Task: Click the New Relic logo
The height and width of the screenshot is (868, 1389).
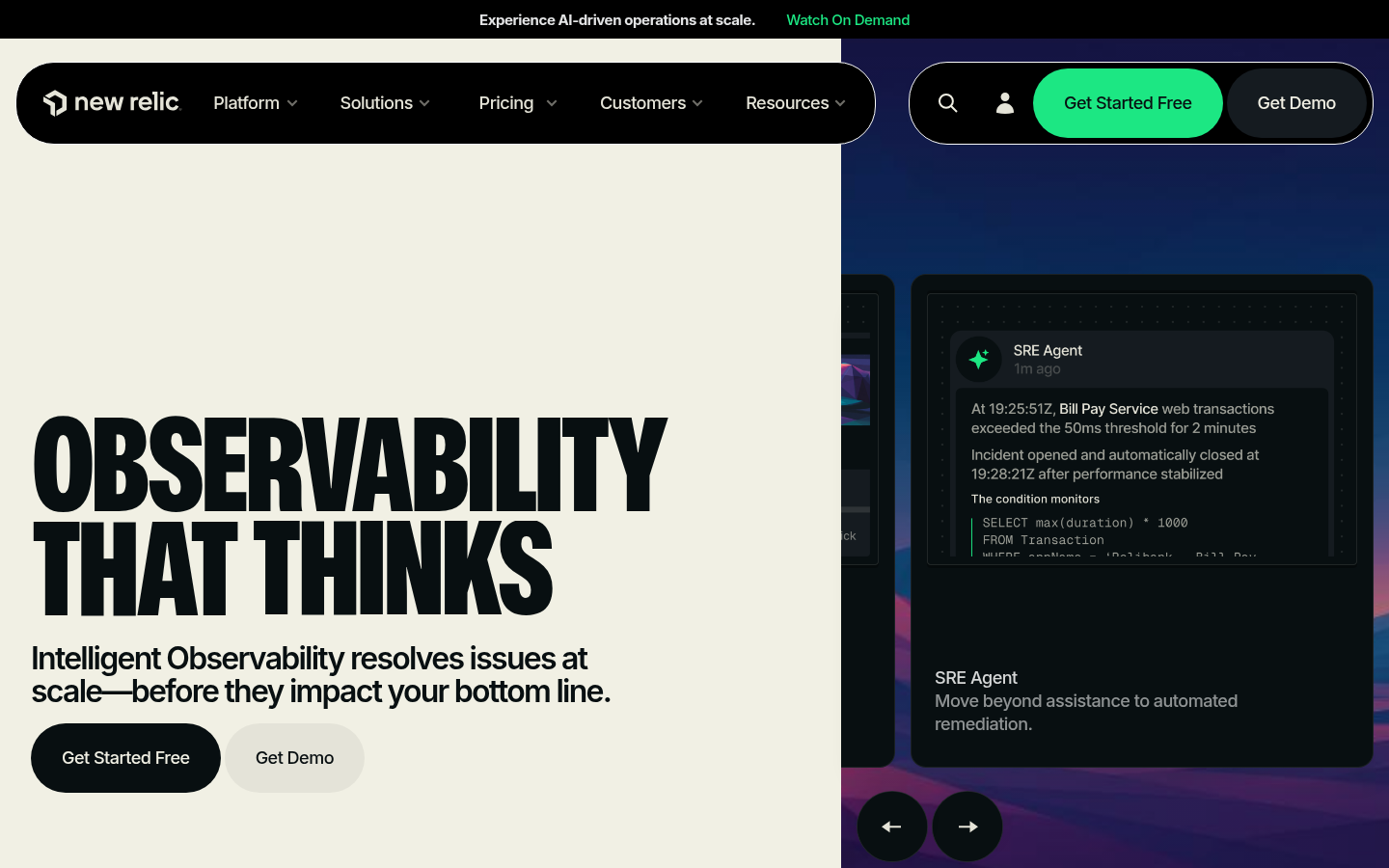Action: click(x=112, y=103)
